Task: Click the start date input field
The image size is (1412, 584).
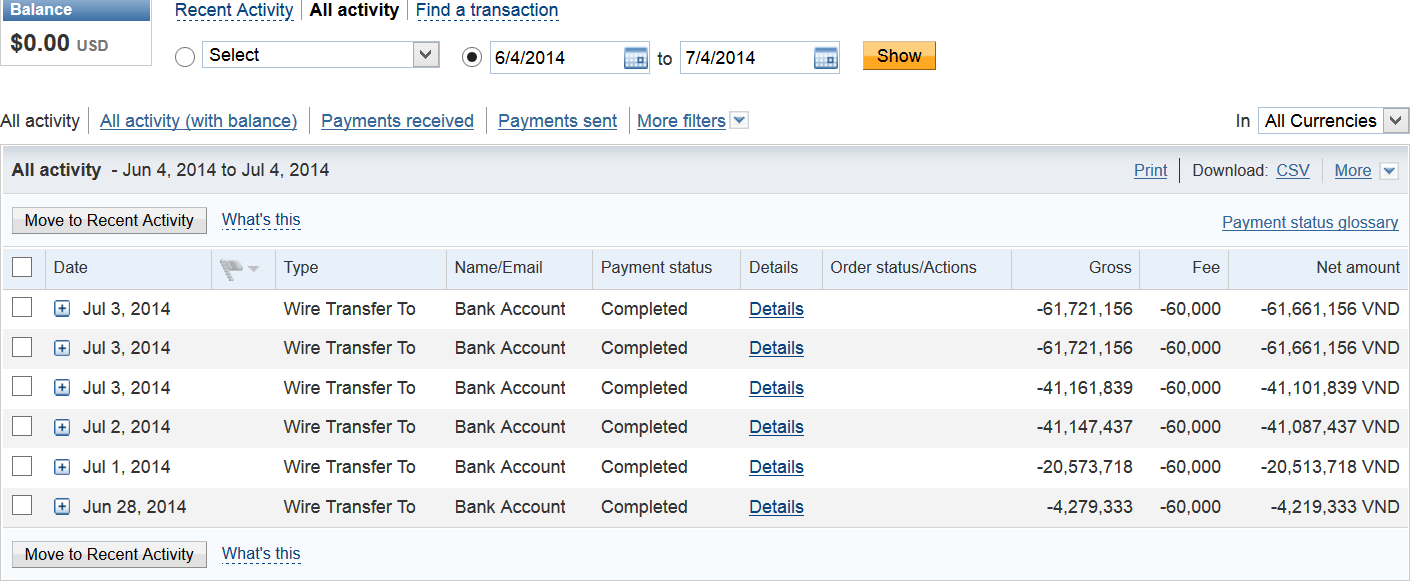Action: click(556, 58)
